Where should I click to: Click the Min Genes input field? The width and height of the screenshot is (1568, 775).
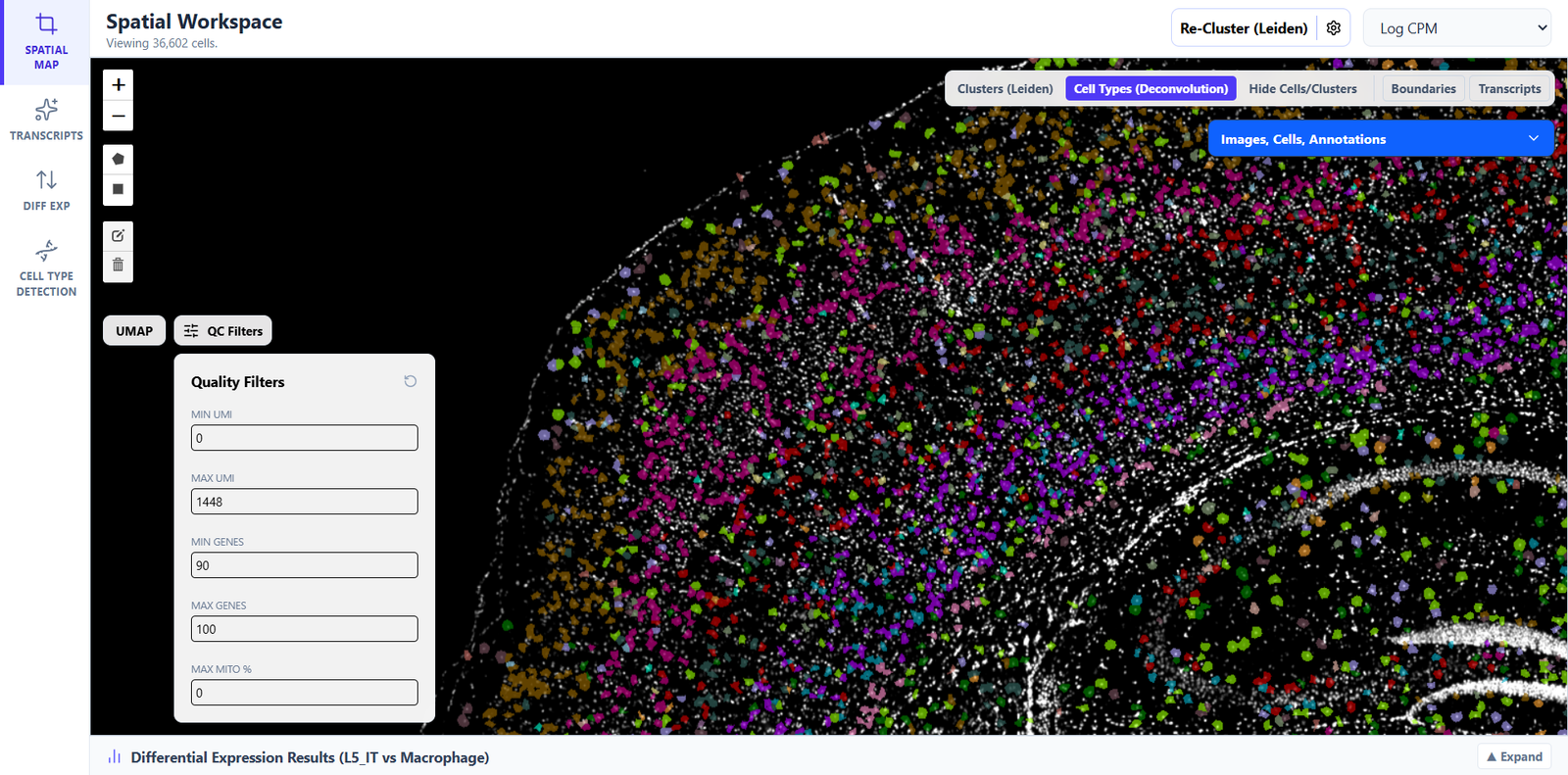pyautogui.click(x=305, y=565)
